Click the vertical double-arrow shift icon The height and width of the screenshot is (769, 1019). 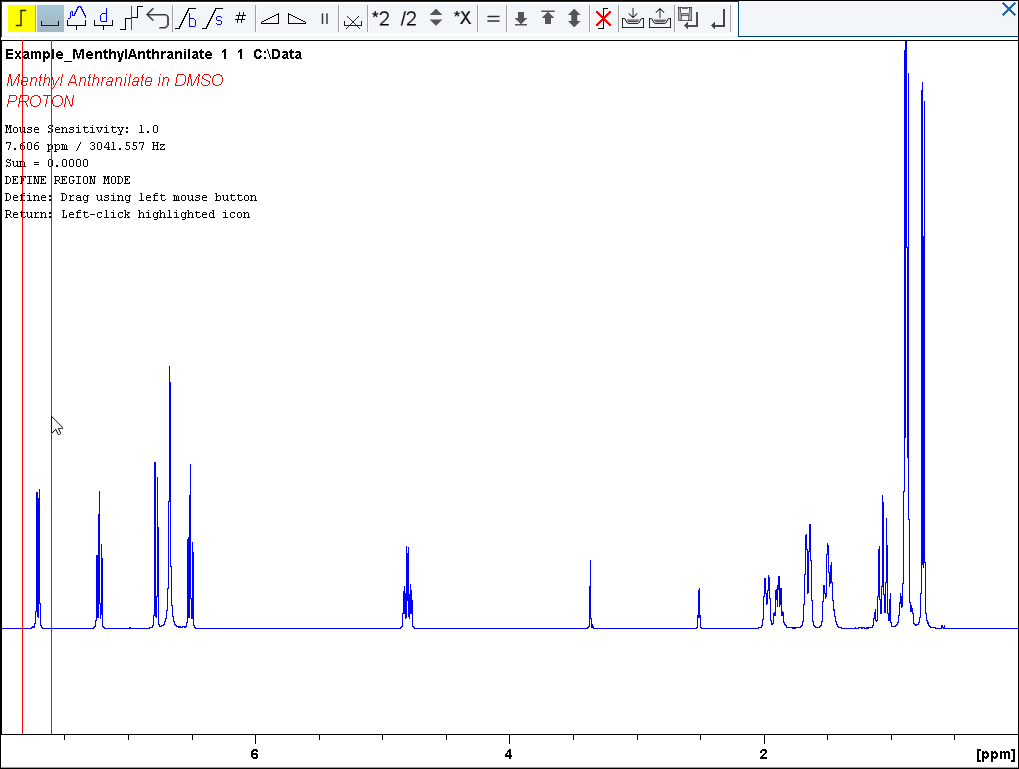[574, 18]
